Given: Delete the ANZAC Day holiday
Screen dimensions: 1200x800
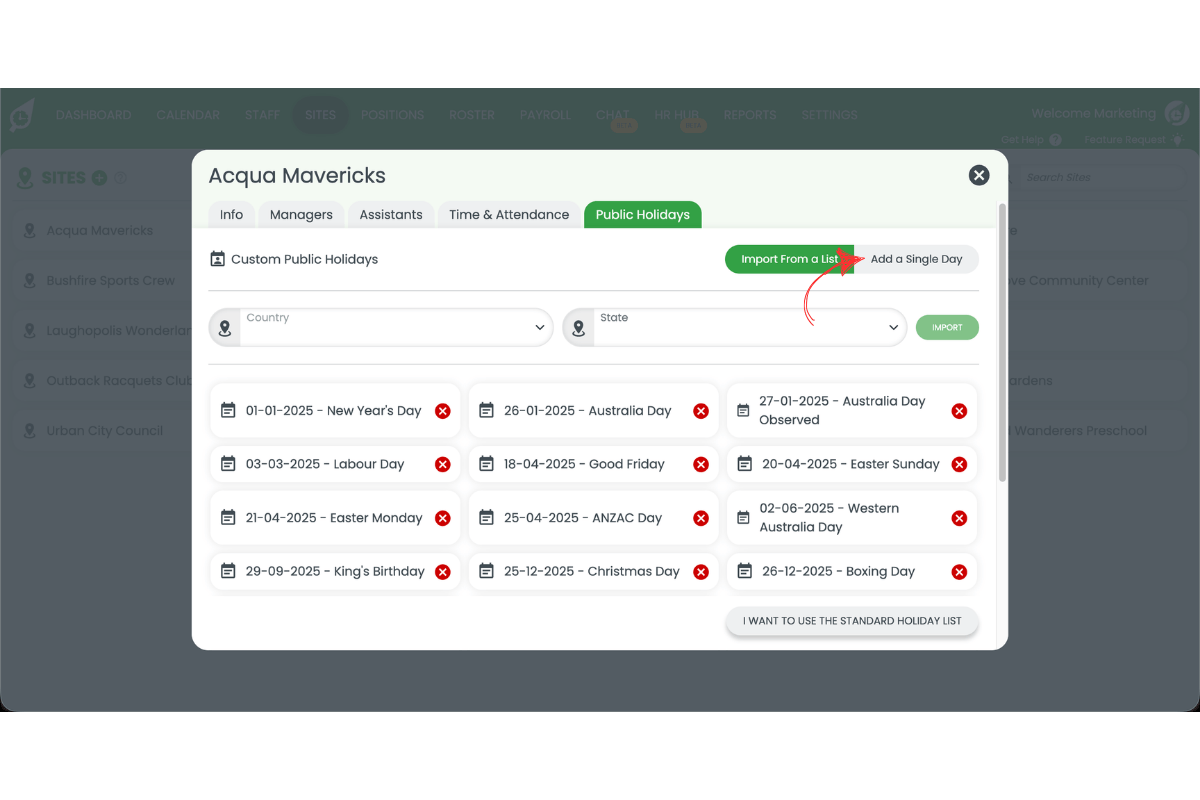Looking at the screenshot, I should click(x=701, y=518).
